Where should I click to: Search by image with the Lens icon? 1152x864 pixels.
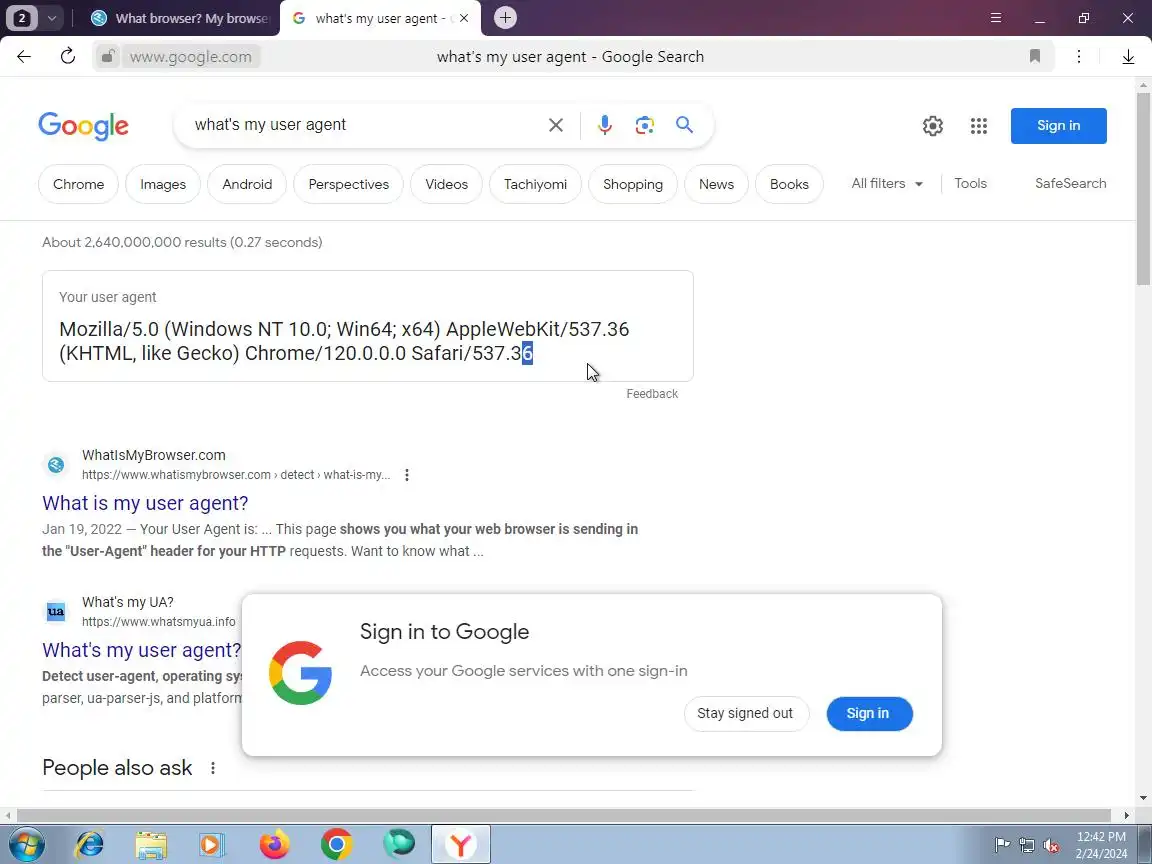coord(644,126)
